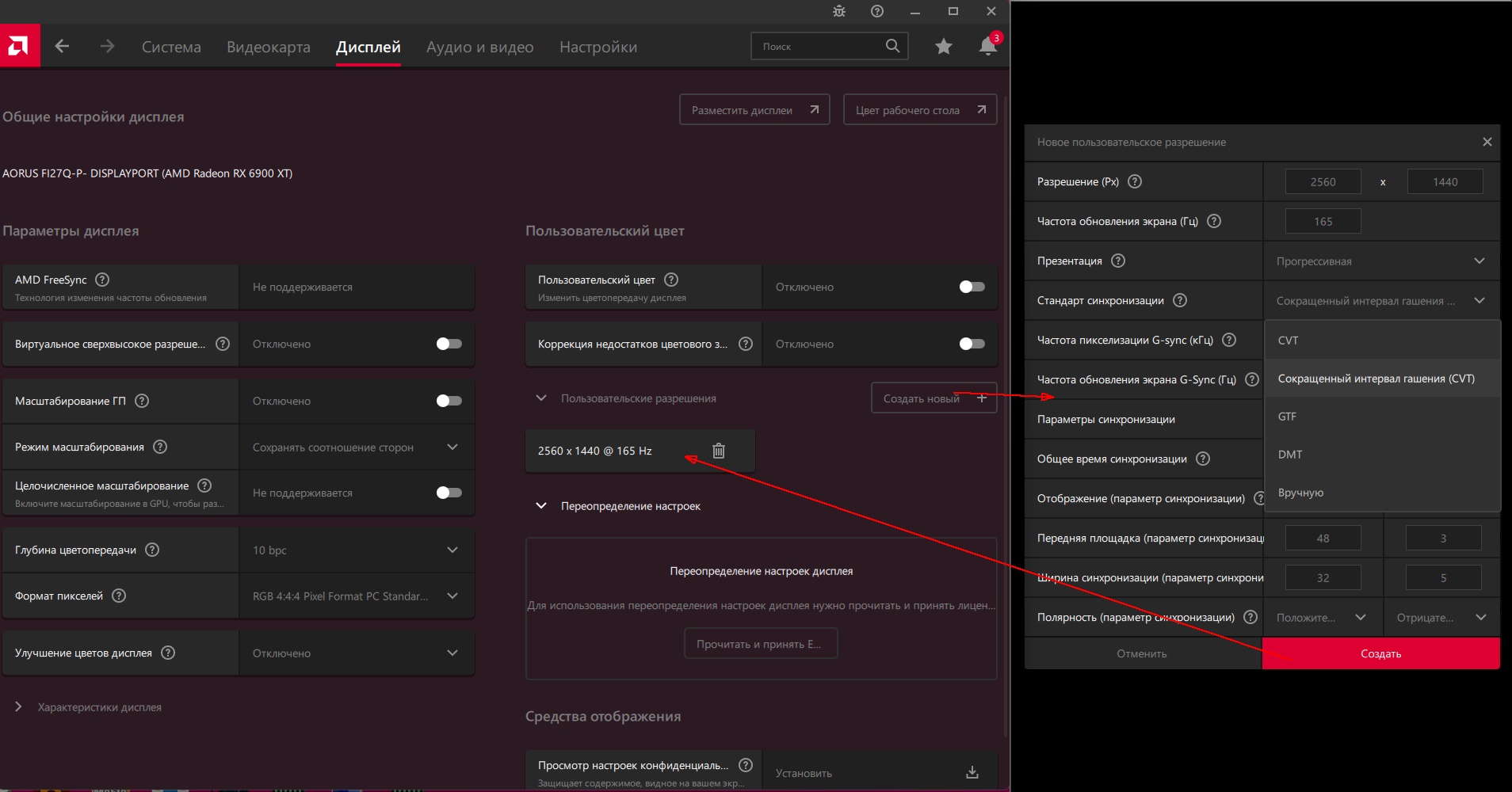Image resolution: width=1512 pixels, height=792 pixels.
Task: Open Режим масштабирования dropdown
Action: click(x=357, y=447)
